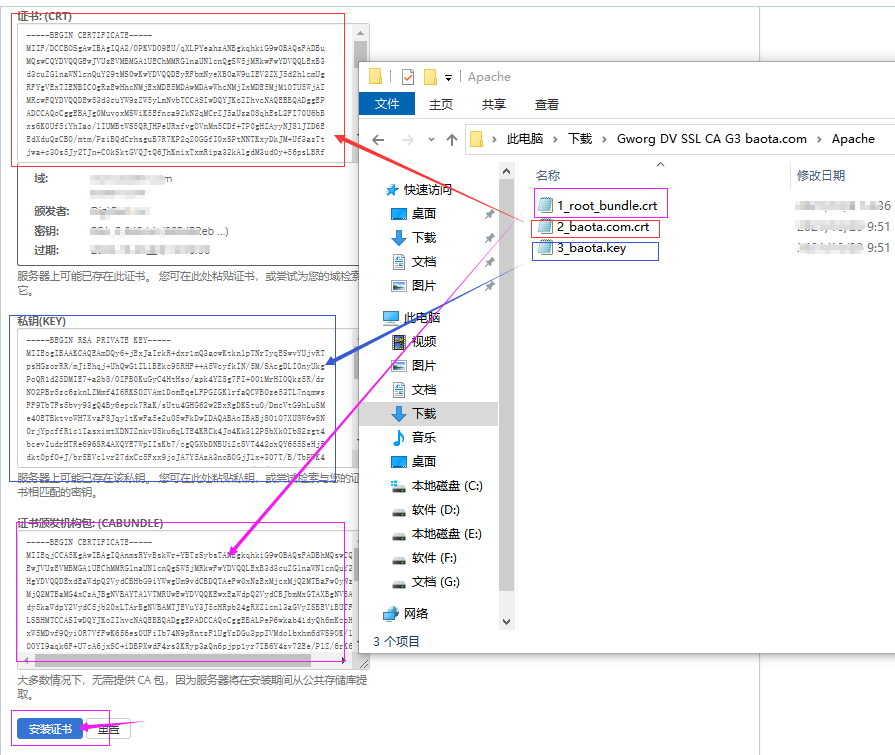Open the 文件 ribbon tab in Explorer
The height and width of the screenshot is (755, 895).
(386, 104)
